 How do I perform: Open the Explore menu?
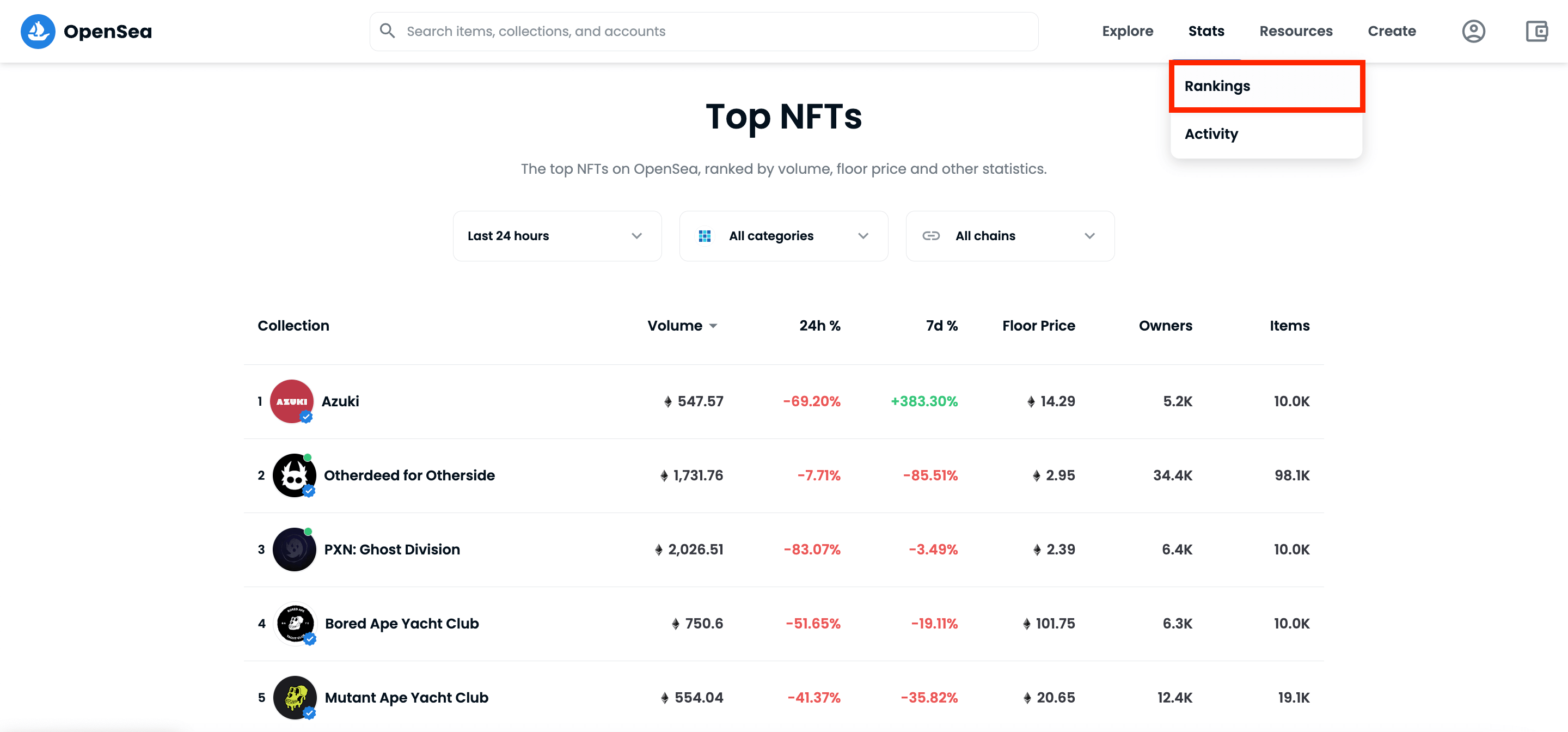click(1128, 31)
